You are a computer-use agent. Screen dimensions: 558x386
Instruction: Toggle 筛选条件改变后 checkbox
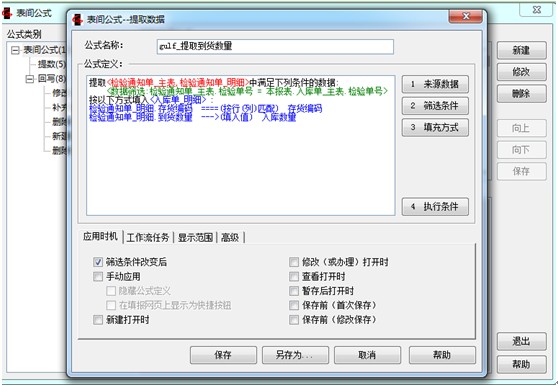pos(98,262)
